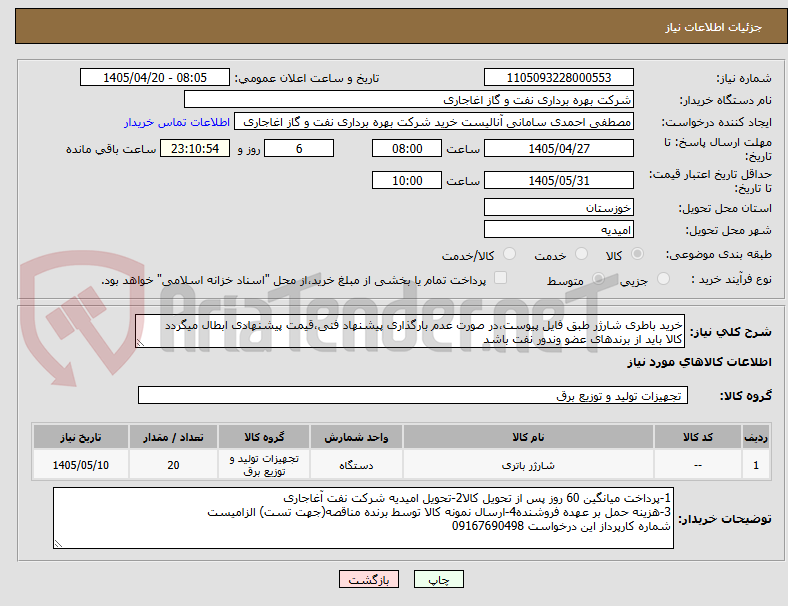Click the general need description text area

coord(410,332)
